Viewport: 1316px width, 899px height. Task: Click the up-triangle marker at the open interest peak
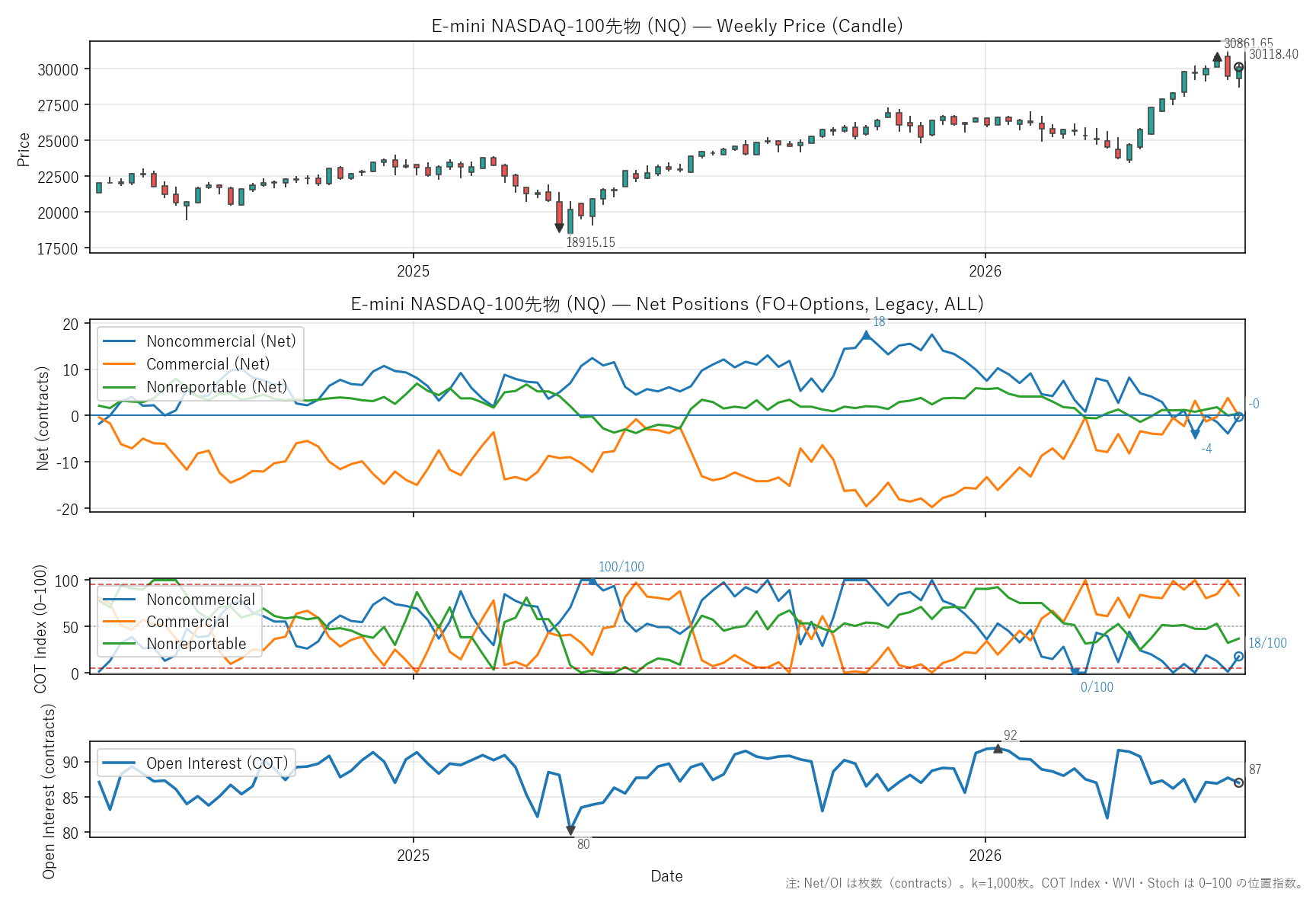[x=998, y=748]
